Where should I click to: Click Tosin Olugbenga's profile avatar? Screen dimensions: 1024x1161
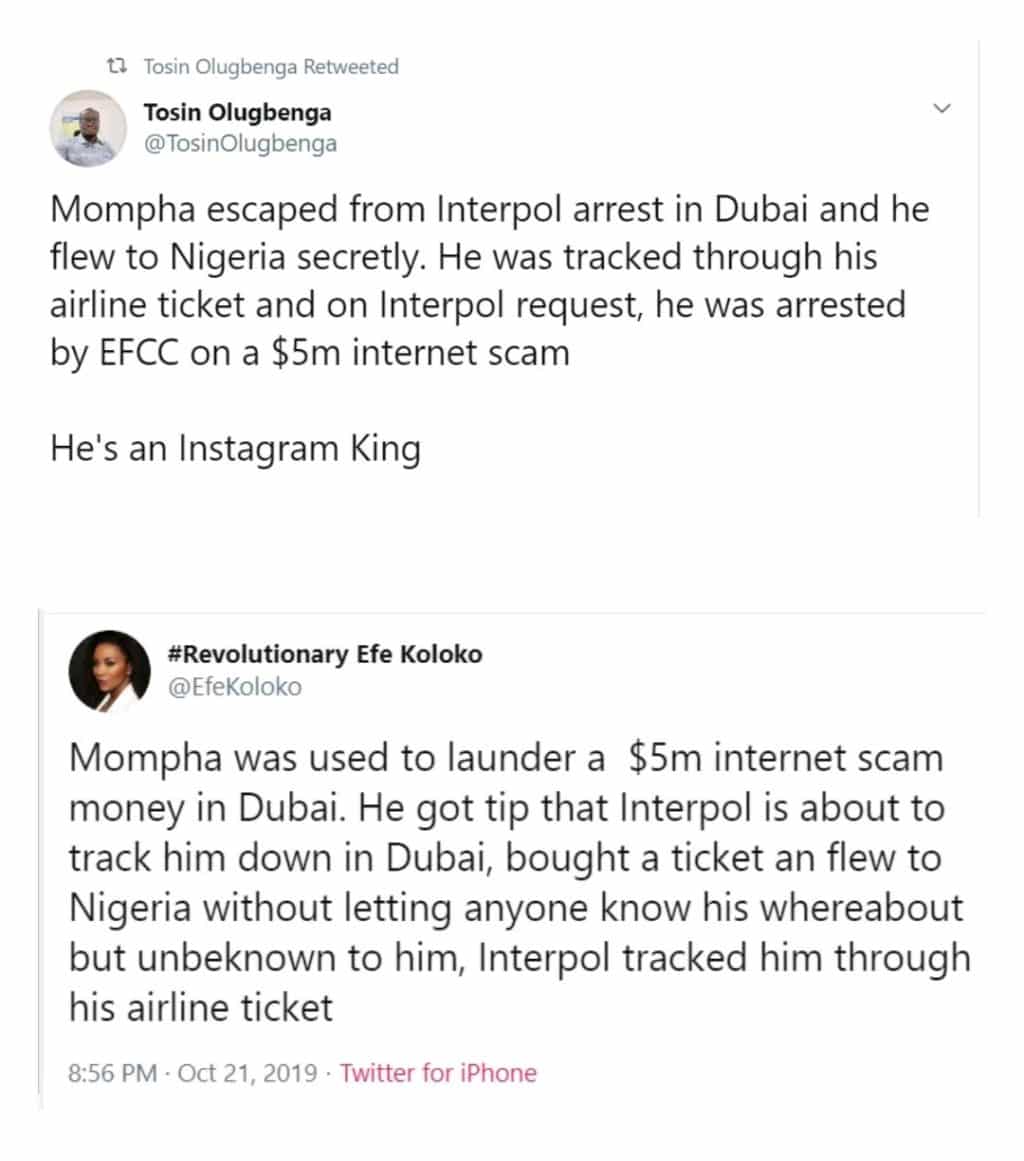[88, 127]
